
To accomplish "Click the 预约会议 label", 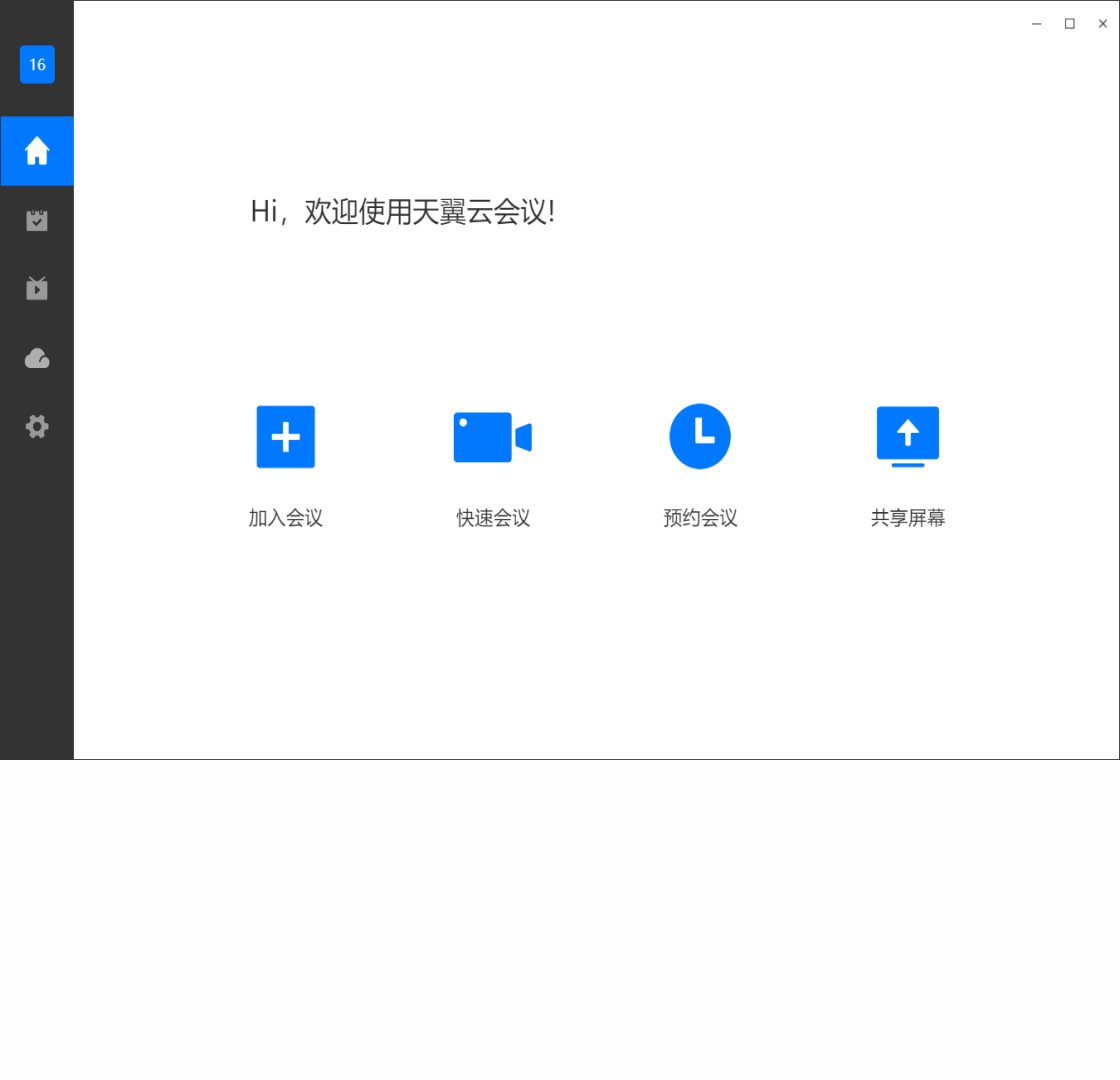I will [701, 518].
